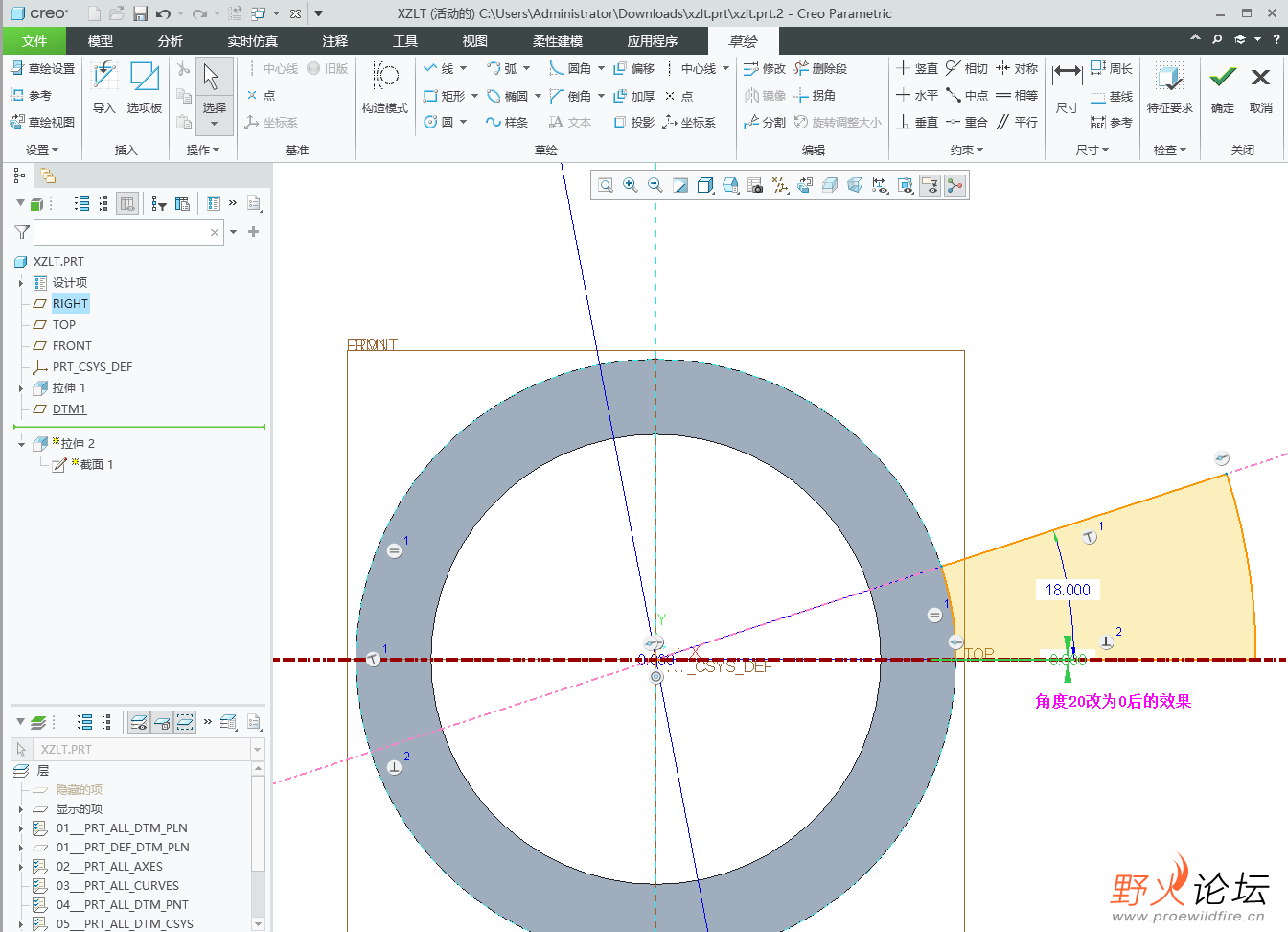
Task: Click the 参考 references button under 草绘设置
Action: 32,96
